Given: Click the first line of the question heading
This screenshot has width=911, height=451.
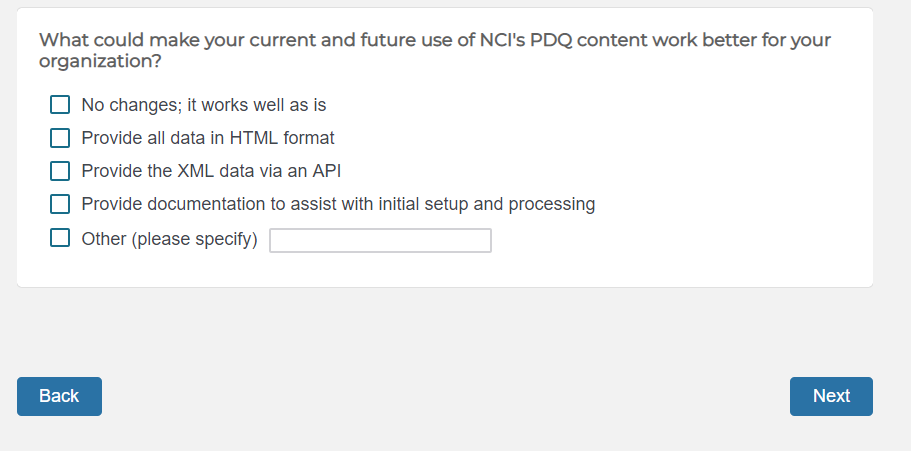Looking at the screenshot, I should coord(435,41).
